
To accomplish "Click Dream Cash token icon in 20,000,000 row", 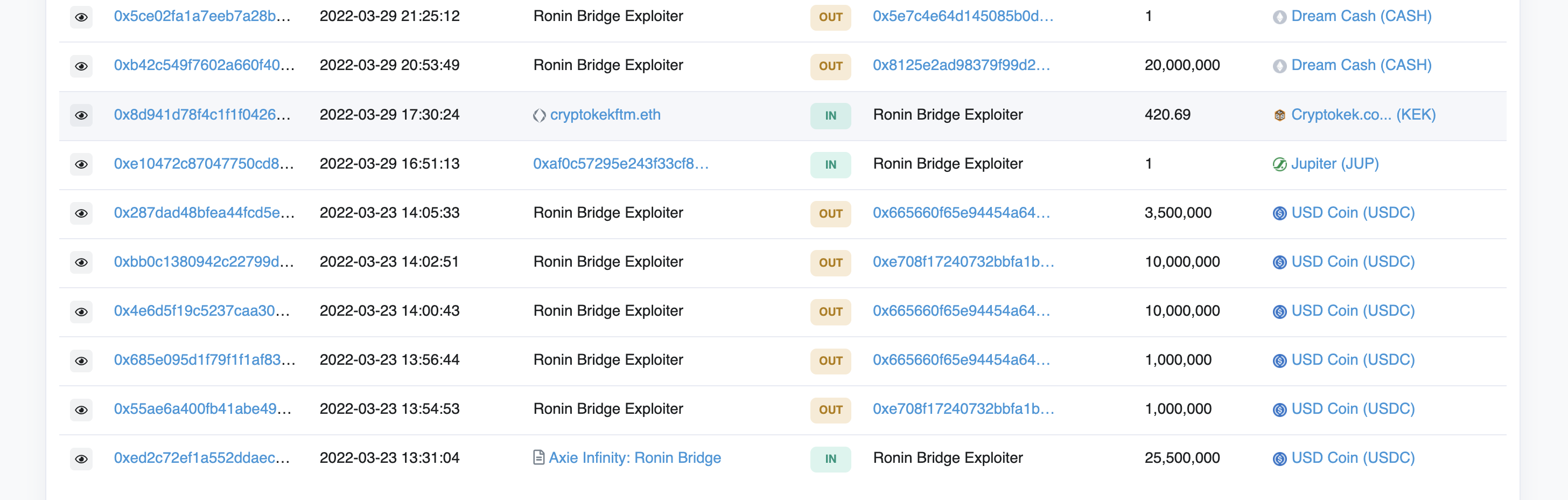I will [1279, 66].
